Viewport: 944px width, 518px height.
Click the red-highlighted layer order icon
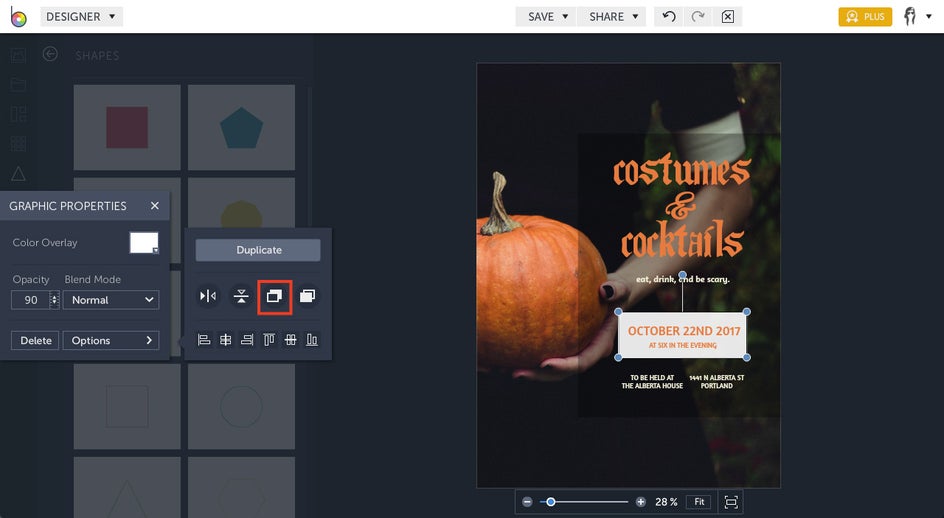pos(274,296)
